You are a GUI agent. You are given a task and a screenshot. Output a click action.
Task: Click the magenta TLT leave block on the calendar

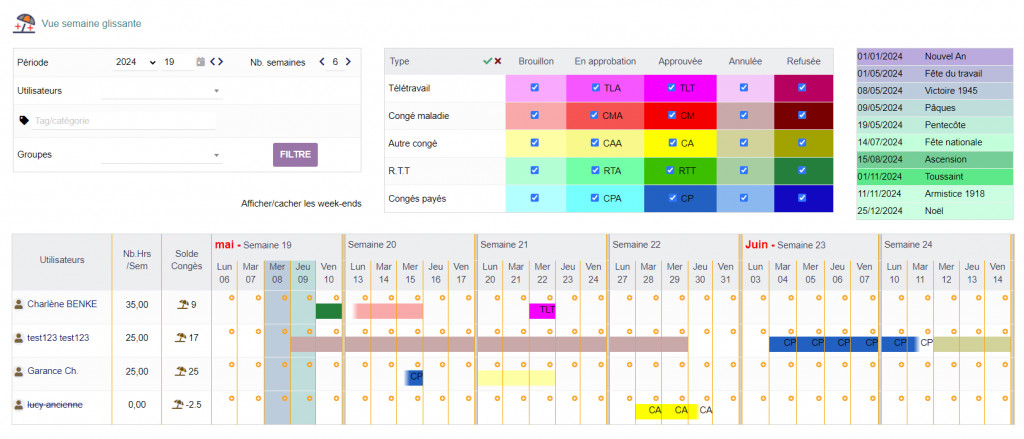point(542,311)
